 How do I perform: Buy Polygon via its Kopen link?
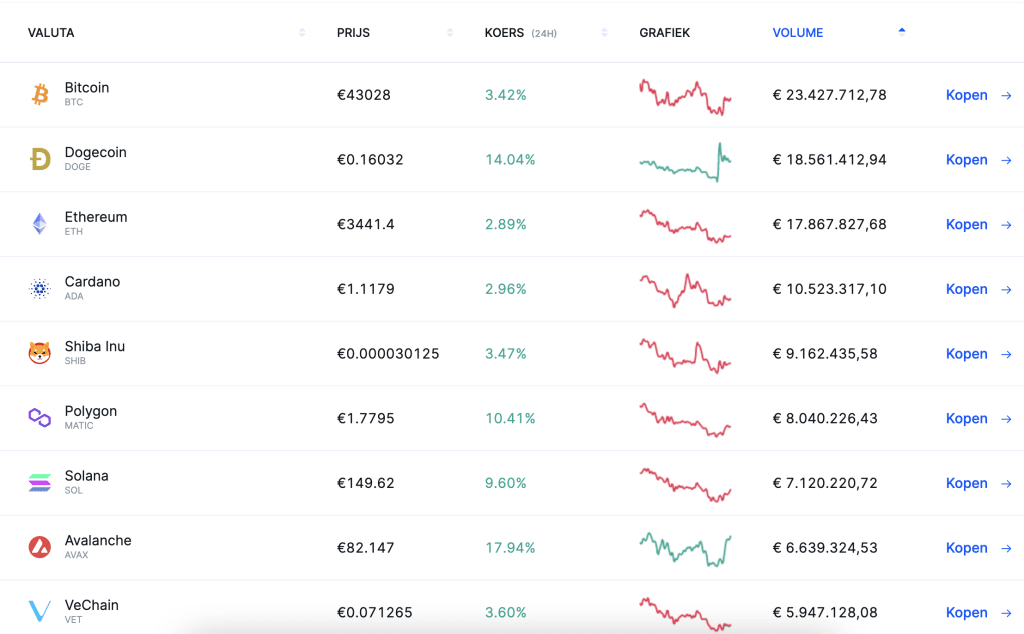pos(967,418)
